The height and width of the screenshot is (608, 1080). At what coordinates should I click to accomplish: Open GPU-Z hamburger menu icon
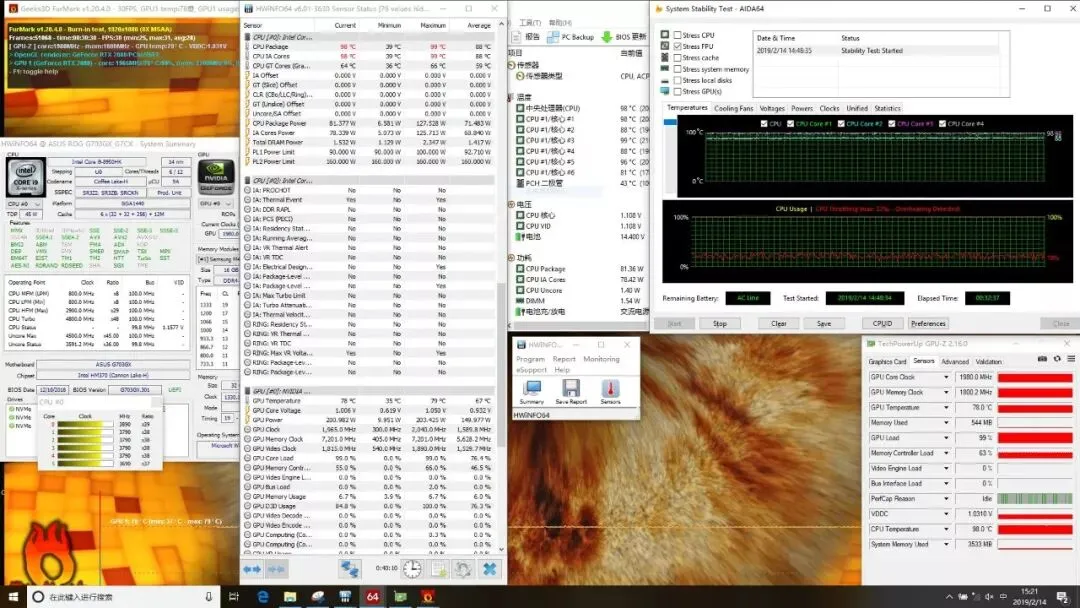pyautogui.click(x=1071, y=359)
